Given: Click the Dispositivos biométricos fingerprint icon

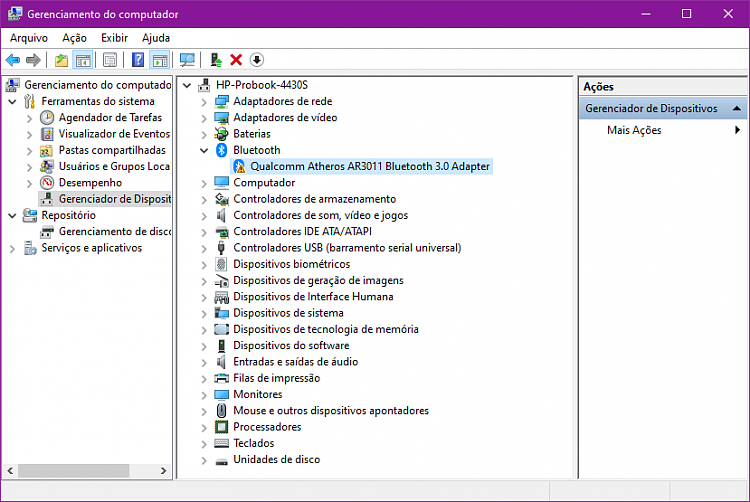Looking at the screenshot, I should coord(221,264).
